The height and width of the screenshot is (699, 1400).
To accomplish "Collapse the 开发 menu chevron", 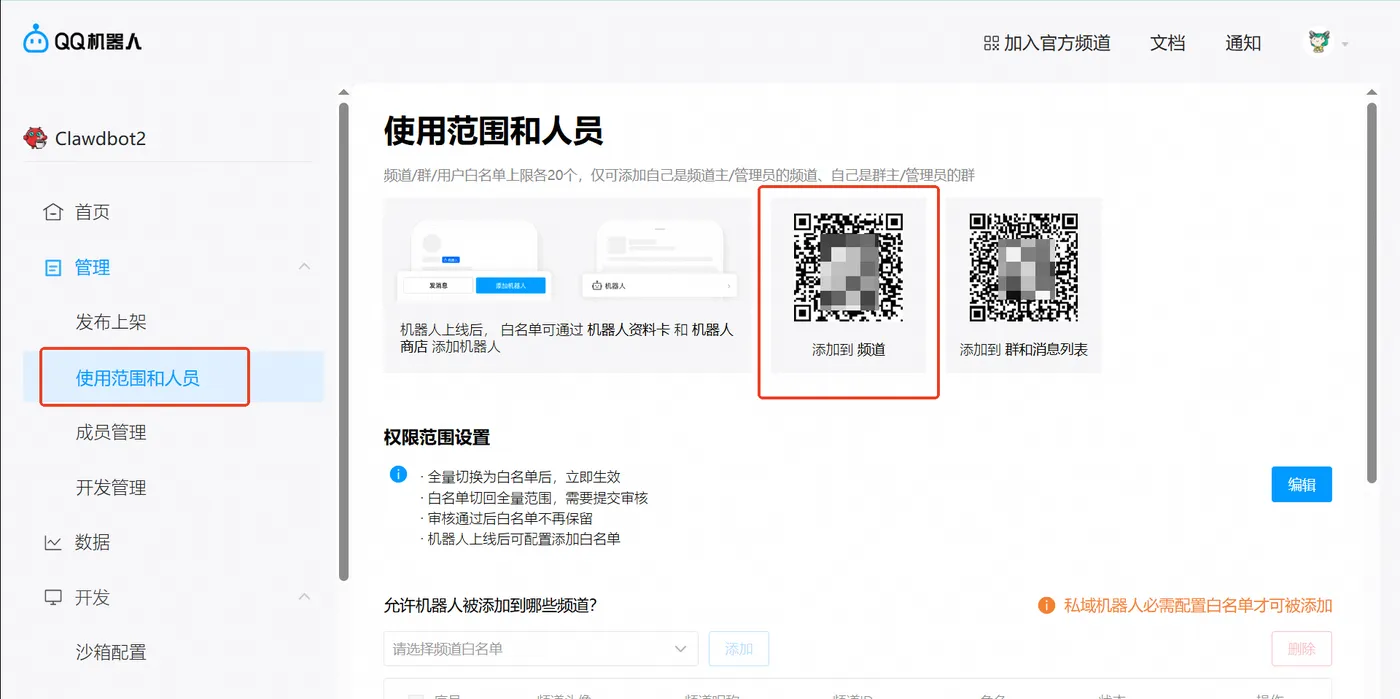I will pyautogui.click(x=305, y=597).
